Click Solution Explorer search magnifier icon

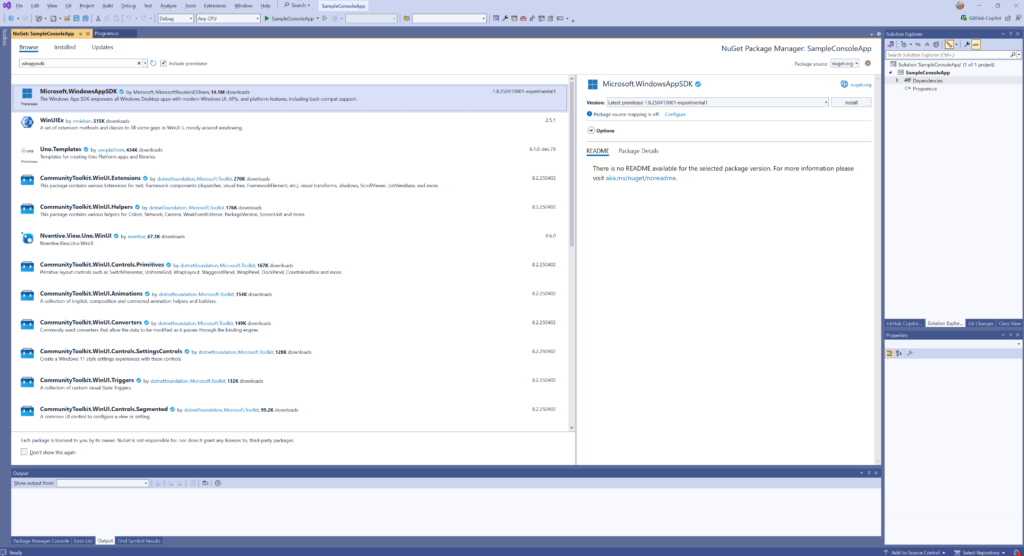[x=1013, y=55]
